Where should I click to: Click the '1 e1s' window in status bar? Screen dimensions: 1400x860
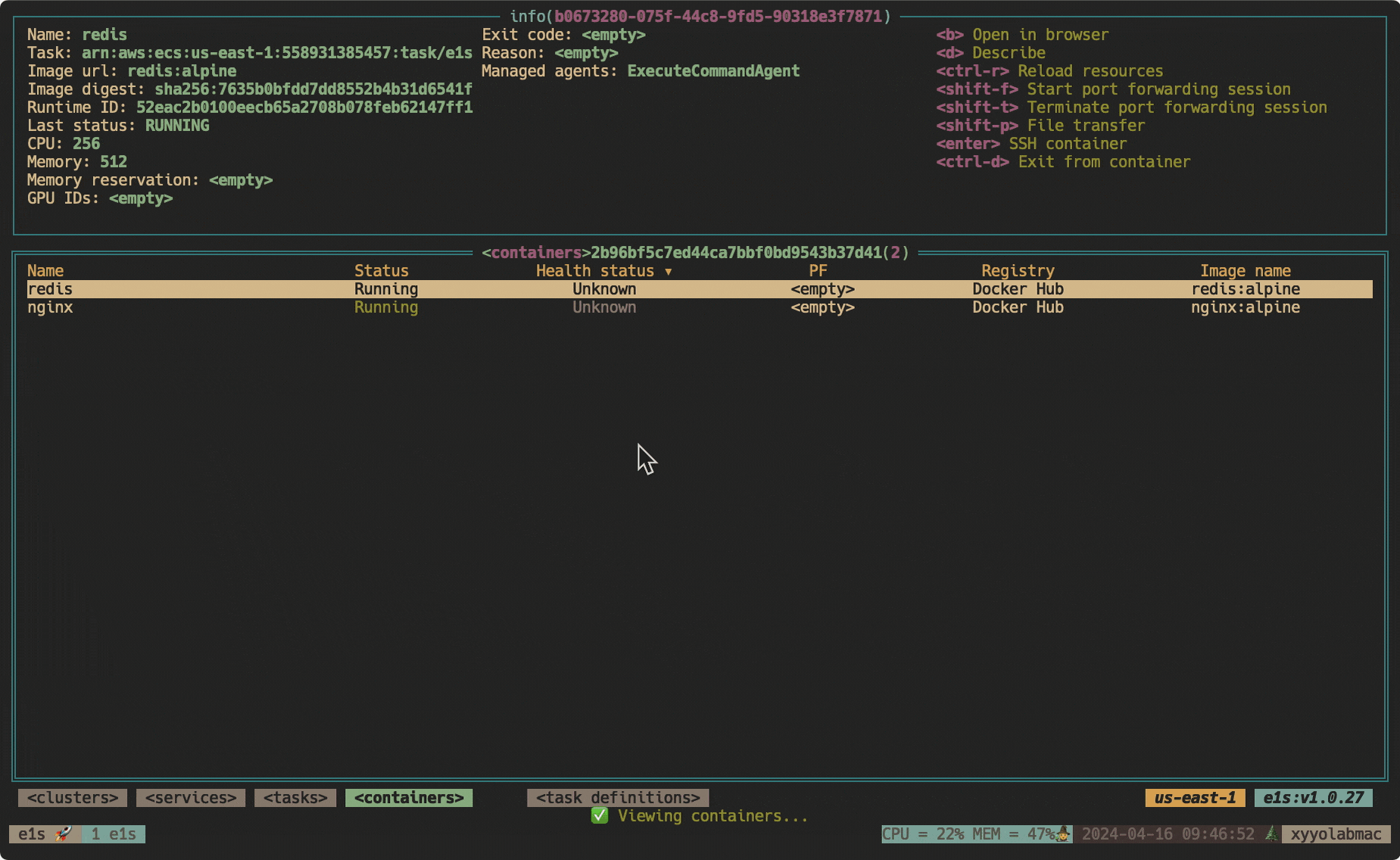[114, 834]
